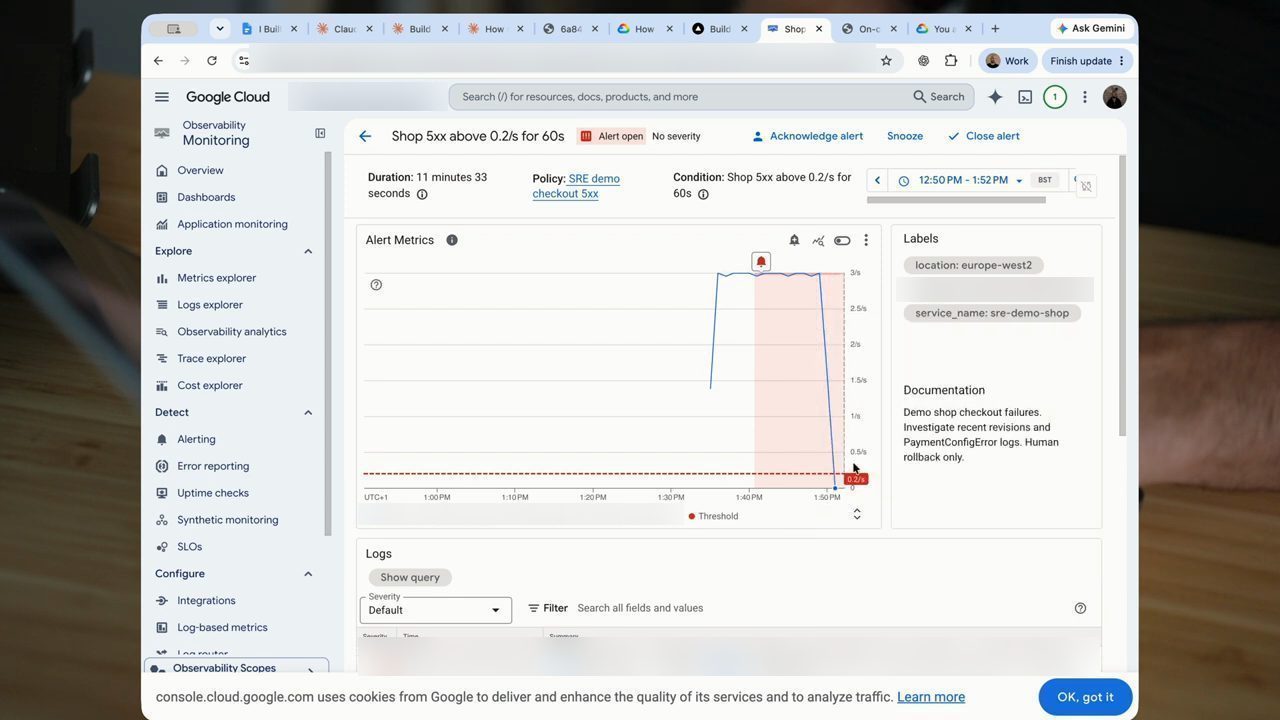Open help icon in chart corner
This screenshot has height=720, width=1280.
pos(376,285)
